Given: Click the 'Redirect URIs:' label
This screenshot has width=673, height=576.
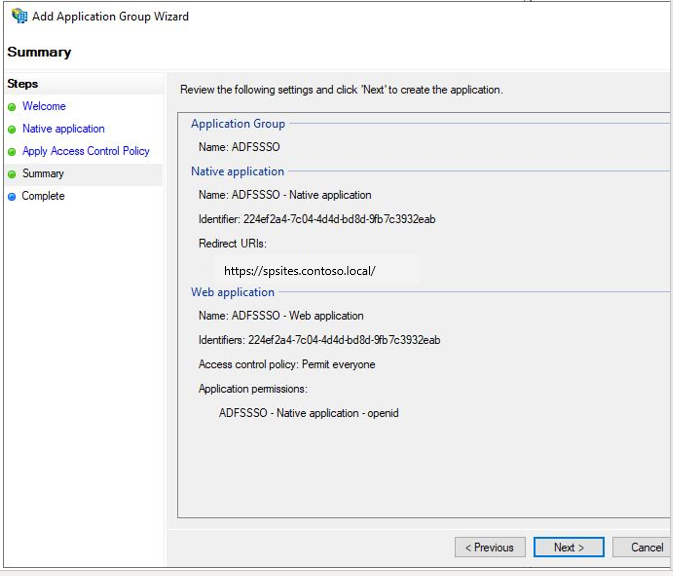Looking at the screenshot, I should pos(232,244).
